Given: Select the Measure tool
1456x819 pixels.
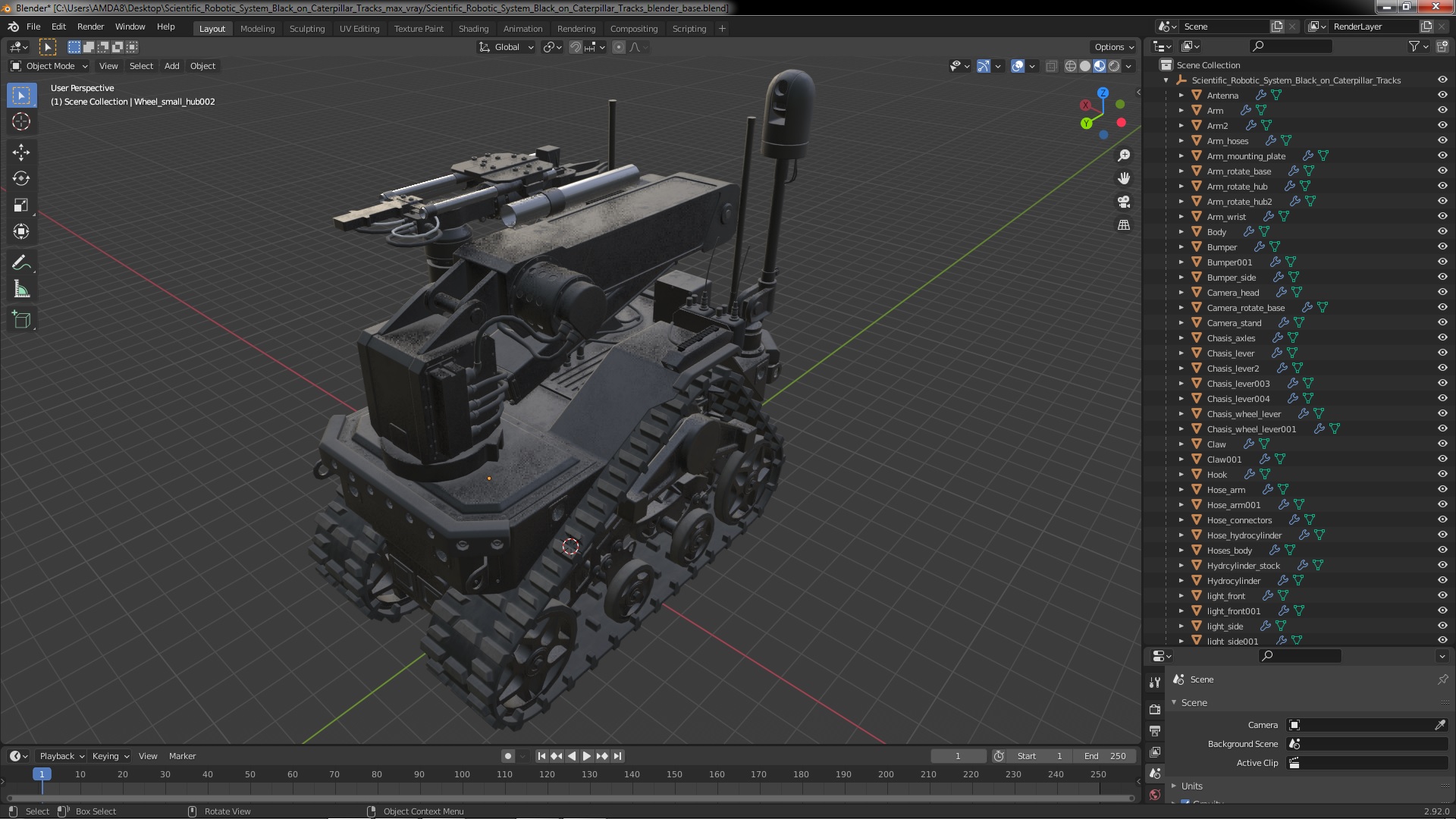Looking at the screenshot, I should (x=21, y=290).
